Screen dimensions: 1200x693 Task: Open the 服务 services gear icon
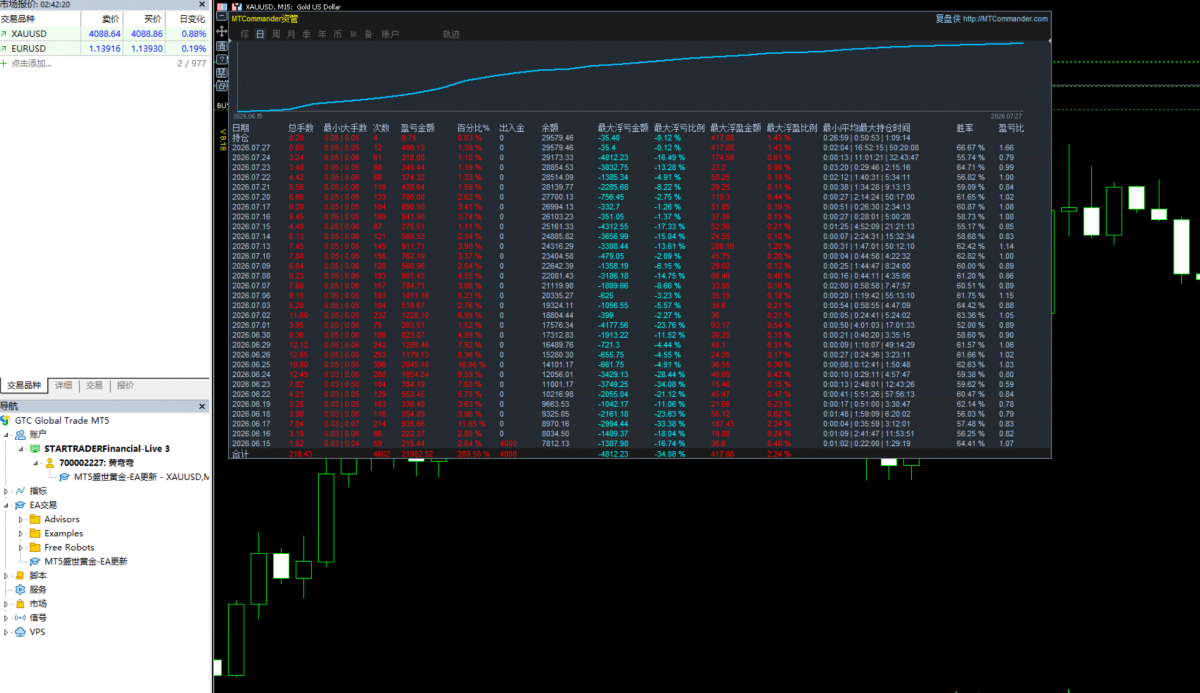coord(22,590)
